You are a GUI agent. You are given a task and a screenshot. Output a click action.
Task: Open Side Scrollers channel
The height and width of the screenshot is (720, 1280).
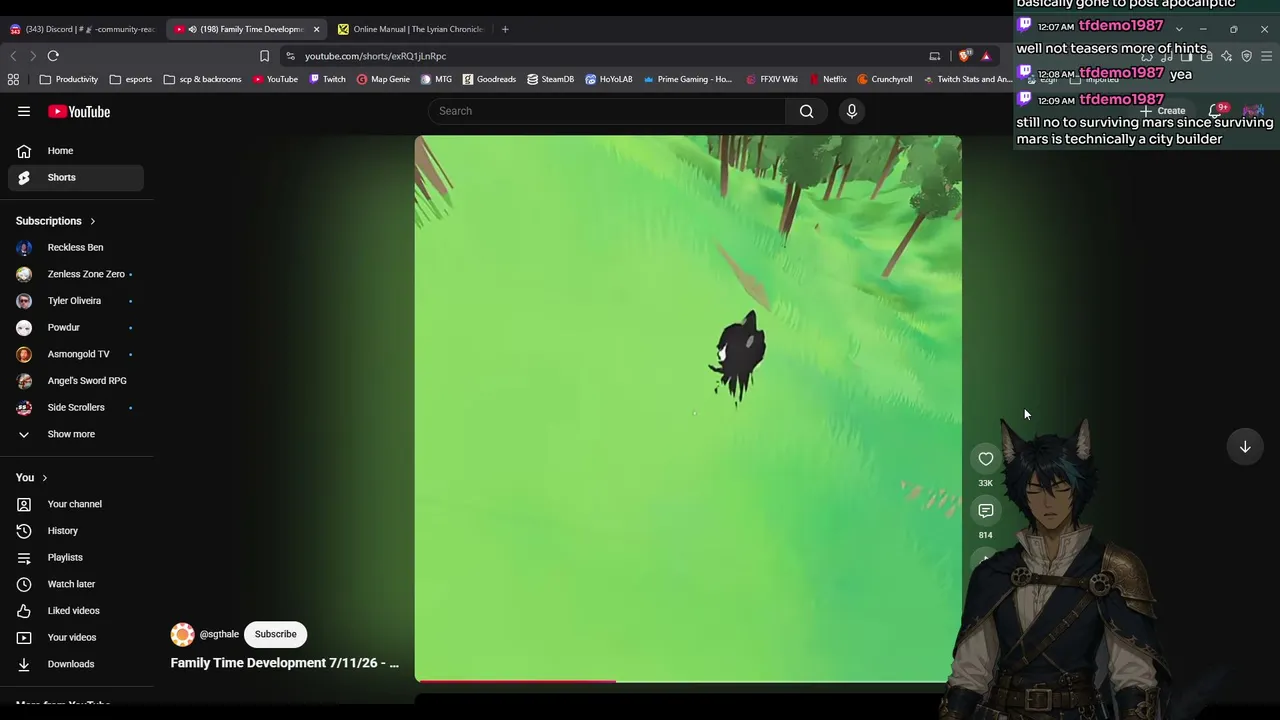76,407
